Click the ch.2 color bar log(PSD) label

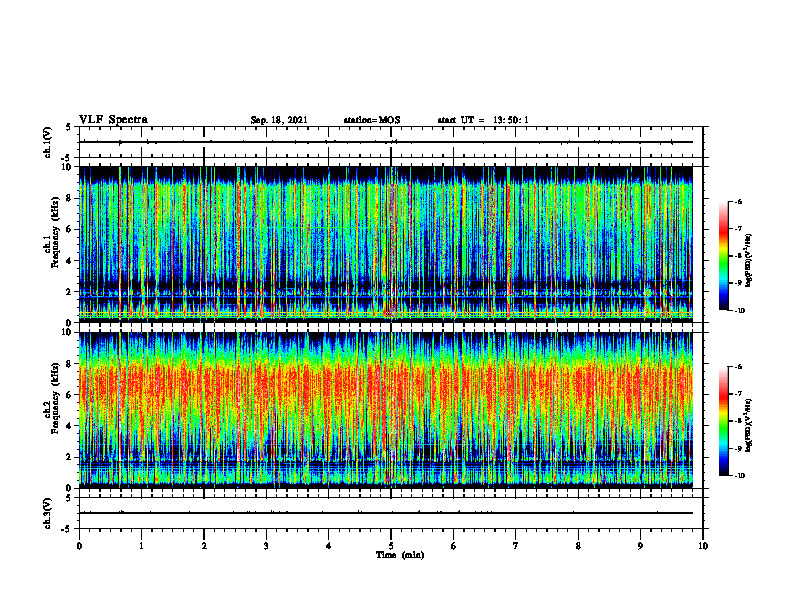pos(749,425)
